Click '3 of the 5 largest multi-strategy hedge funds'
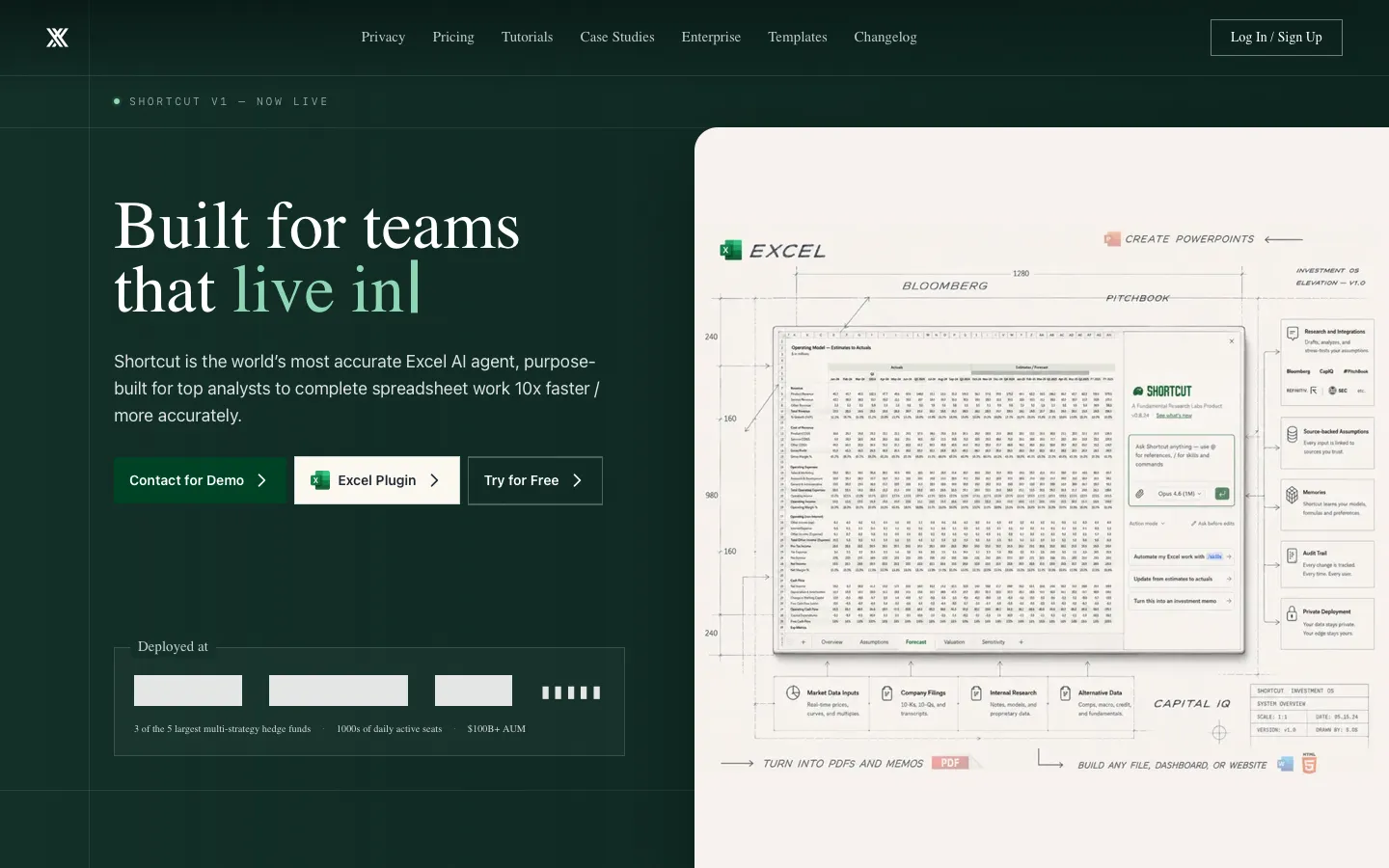 tap(223, 729)
